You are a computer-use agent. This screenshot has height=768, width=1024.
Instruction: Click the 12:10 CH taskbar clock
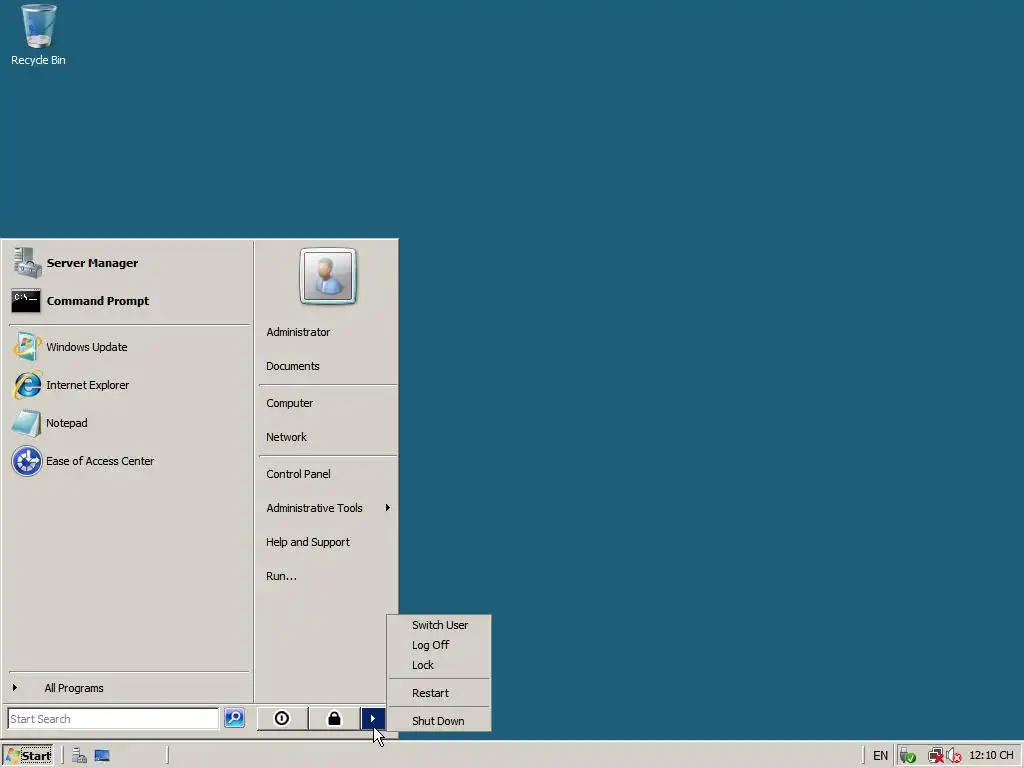point(991,756)
